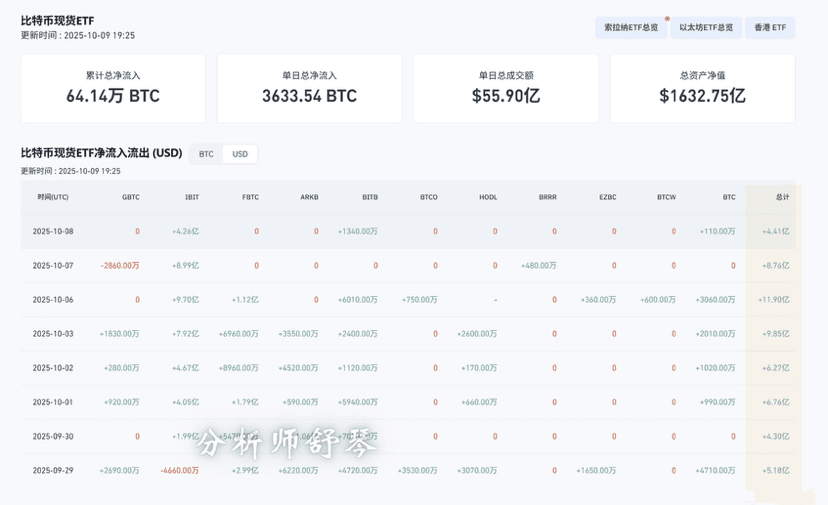Click the IBIT -4660.00万 outflow cell
The image size is (828, 505).
pos(179,470)
